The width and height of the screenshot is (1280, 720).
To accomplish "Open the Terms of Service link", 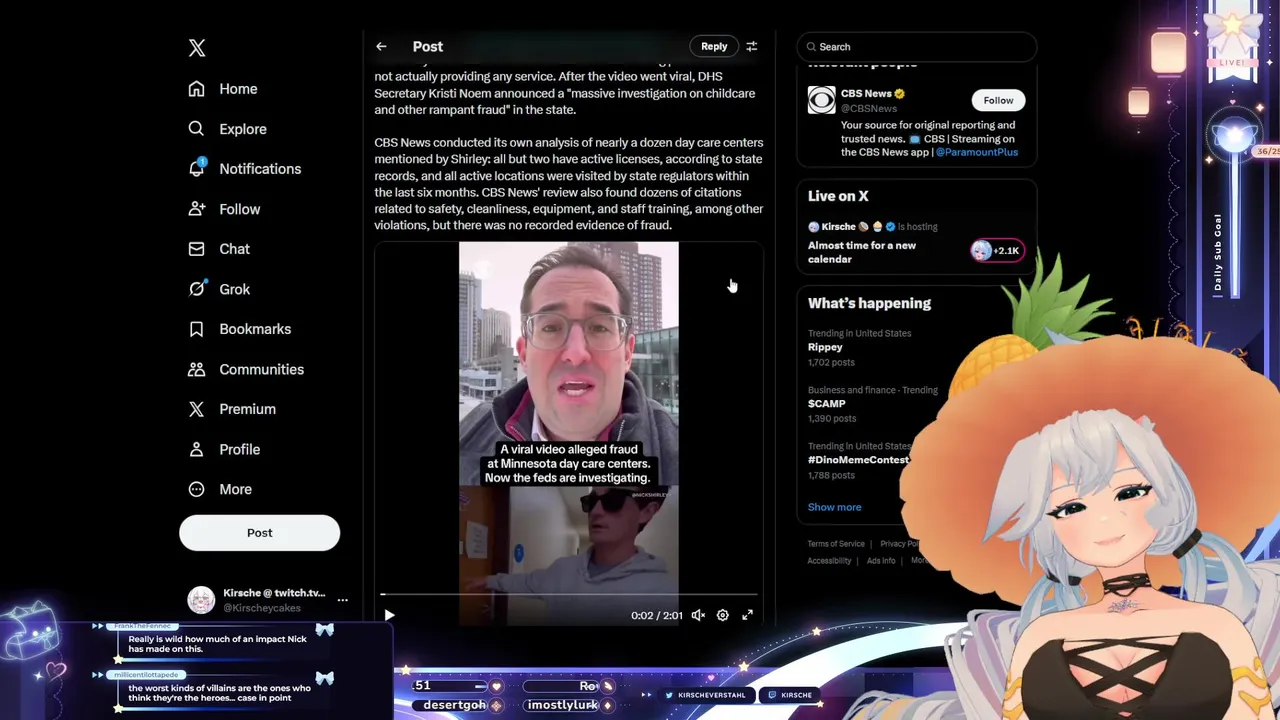I will 836,544.
